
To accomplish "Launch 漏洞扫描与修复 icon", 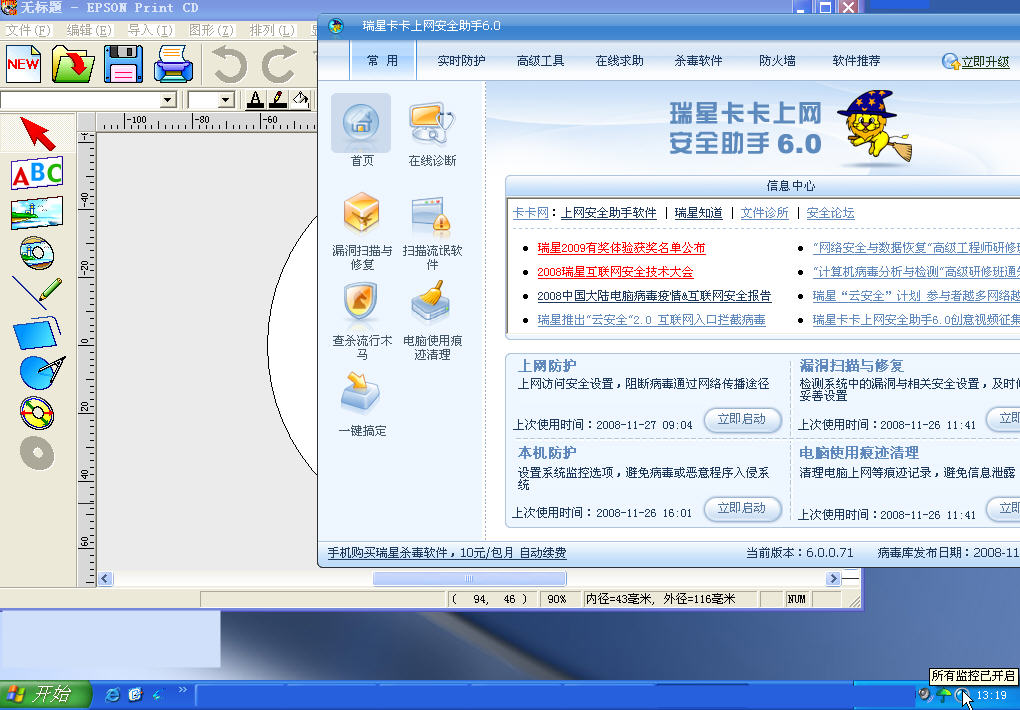I will pos(362,231).
